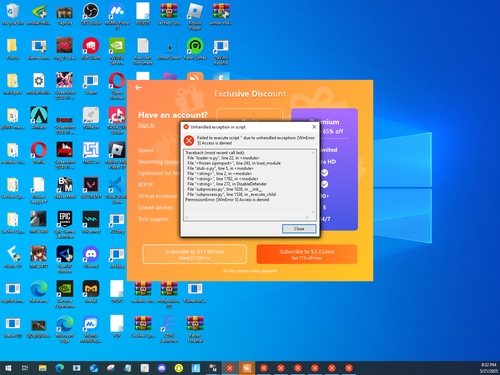Click Subscribe to $11.99/mo button
Viewport: 500px width, 375px height.
[195, 254]
